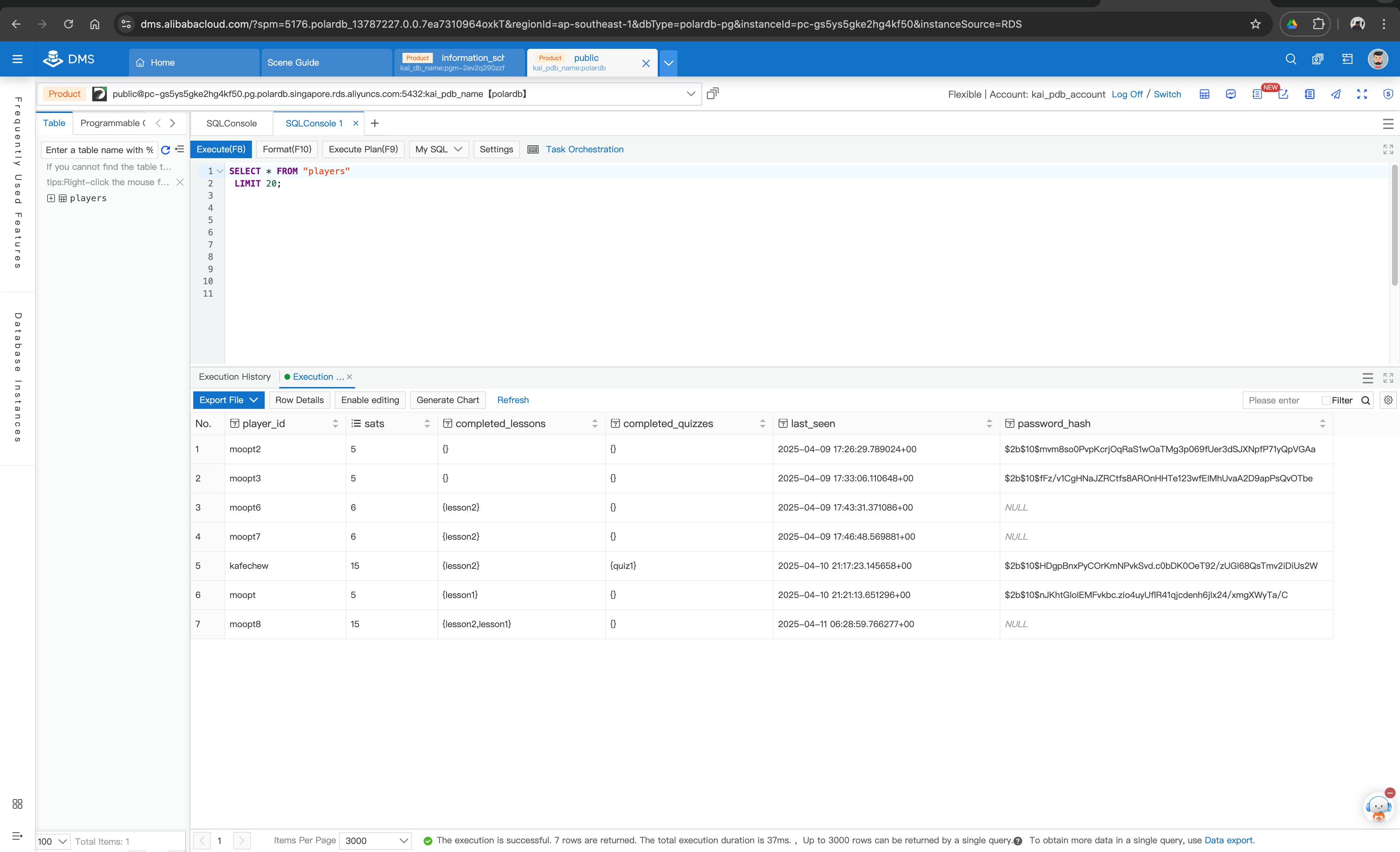The width and height of the screenshot is (1400, 852).
Task: Expand the players table node
Action: [x=51, y=198]
